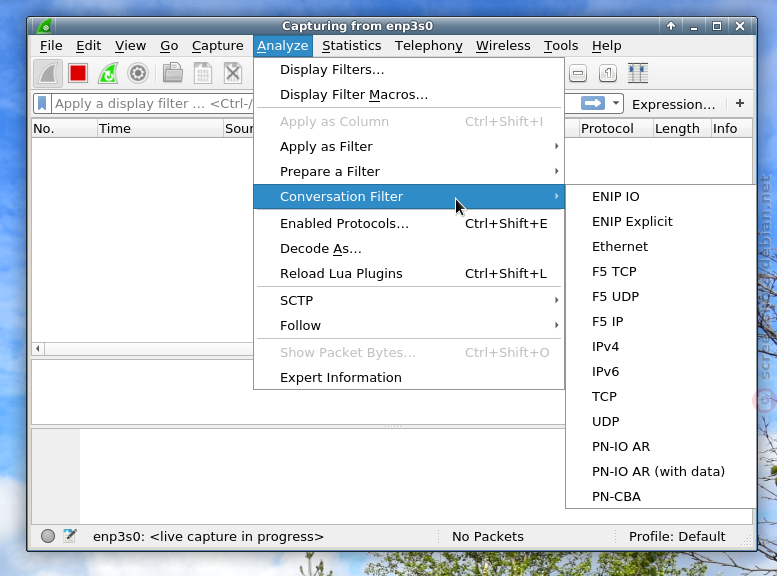
Task: Click the open capture file icon
Action: pos(173,73)
